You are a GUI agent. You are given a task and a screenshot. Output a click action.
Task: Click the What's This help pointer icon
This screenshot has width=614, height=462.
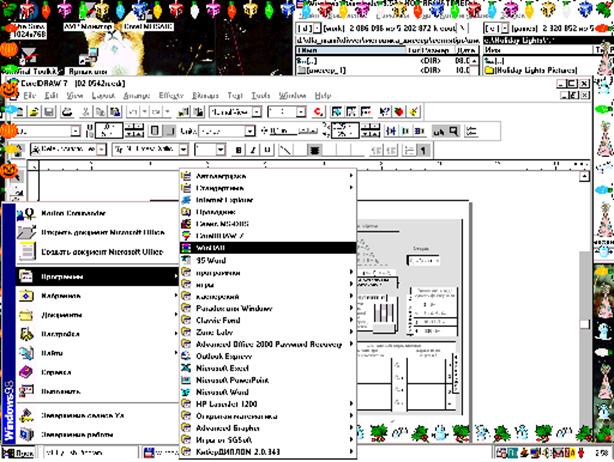pos(384,112)
